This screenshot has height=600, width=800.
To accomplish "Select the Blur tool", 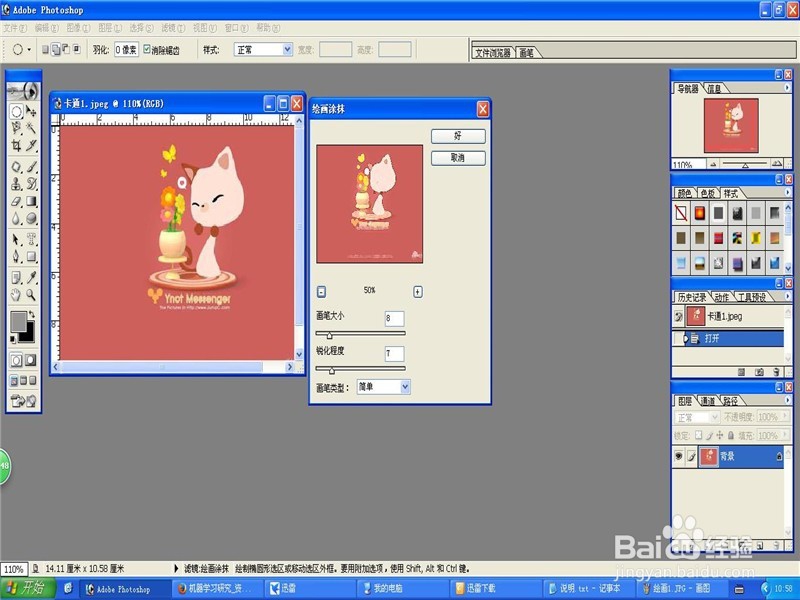I will click(x=16, y=218).
